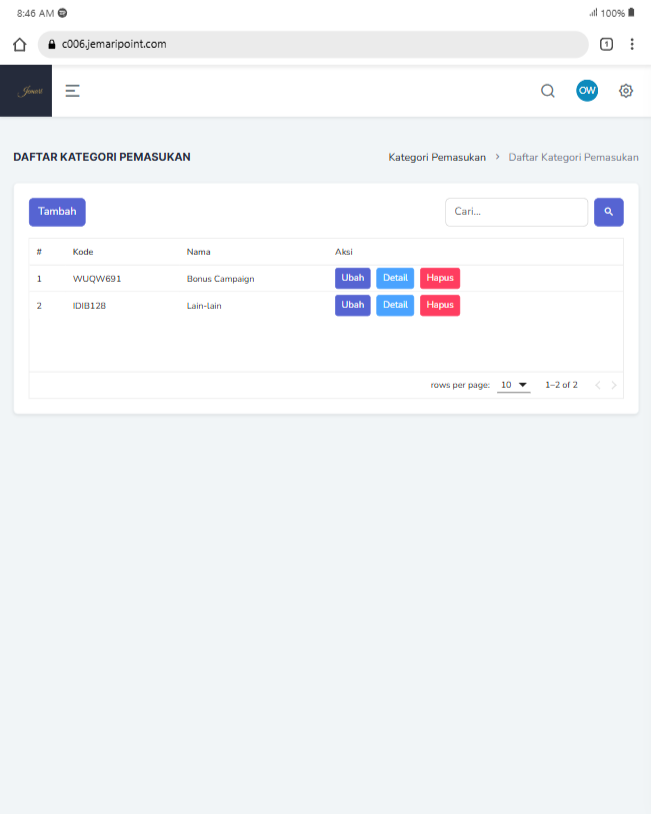Open the settings gear icon
This screenshot has height=814, width=651.
pos(626,91)
